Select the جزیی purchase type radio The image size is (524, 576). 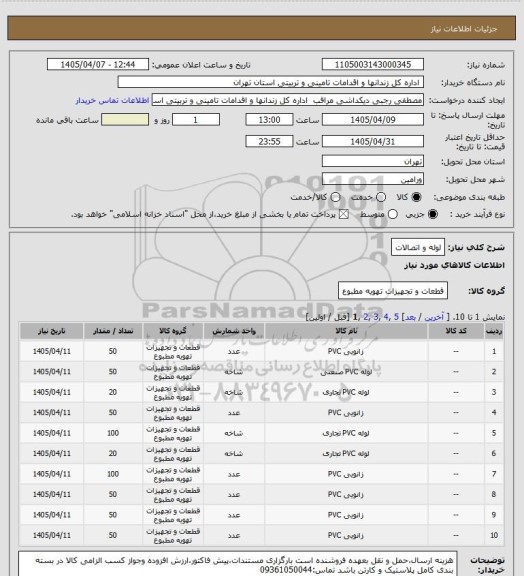click(433, 214)
